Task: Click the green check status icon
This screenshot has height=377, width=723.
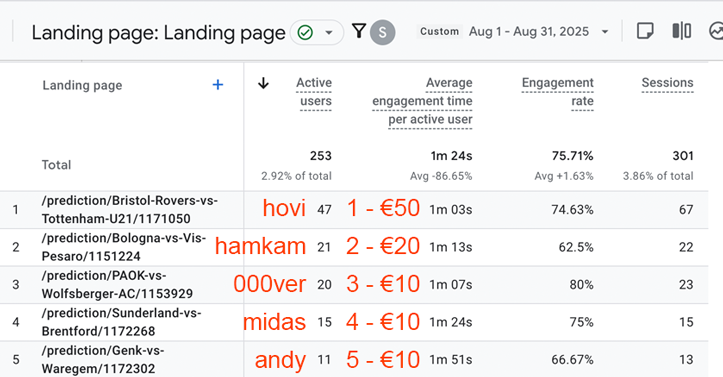Action: (305, 33)
